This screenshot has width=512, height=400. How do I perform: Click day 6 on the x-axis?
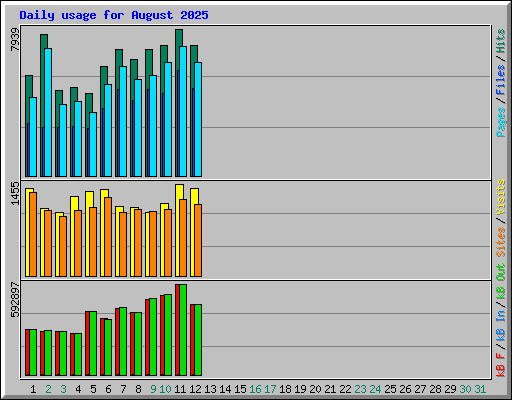108,389
